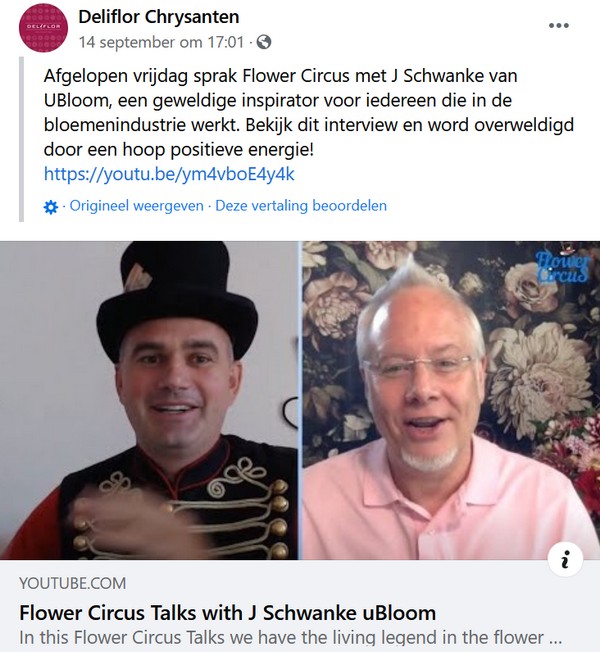This screenshot has height=652, width=600.
Task: Click the YOUTUBE.COM source label
Action: [x=72, y=583]
